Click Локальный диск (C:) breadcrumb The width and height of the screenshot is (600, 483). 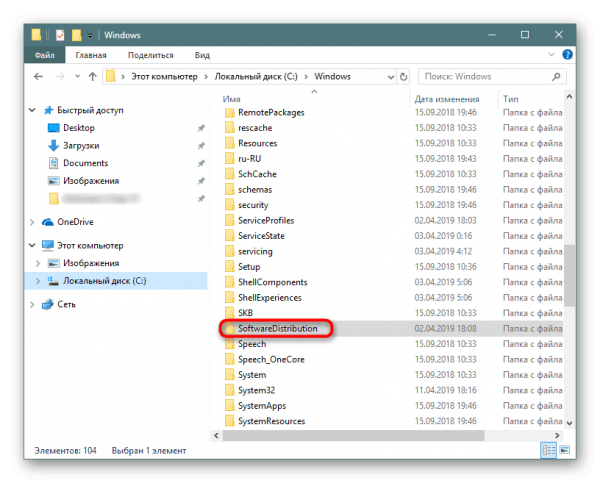[256, 77]
